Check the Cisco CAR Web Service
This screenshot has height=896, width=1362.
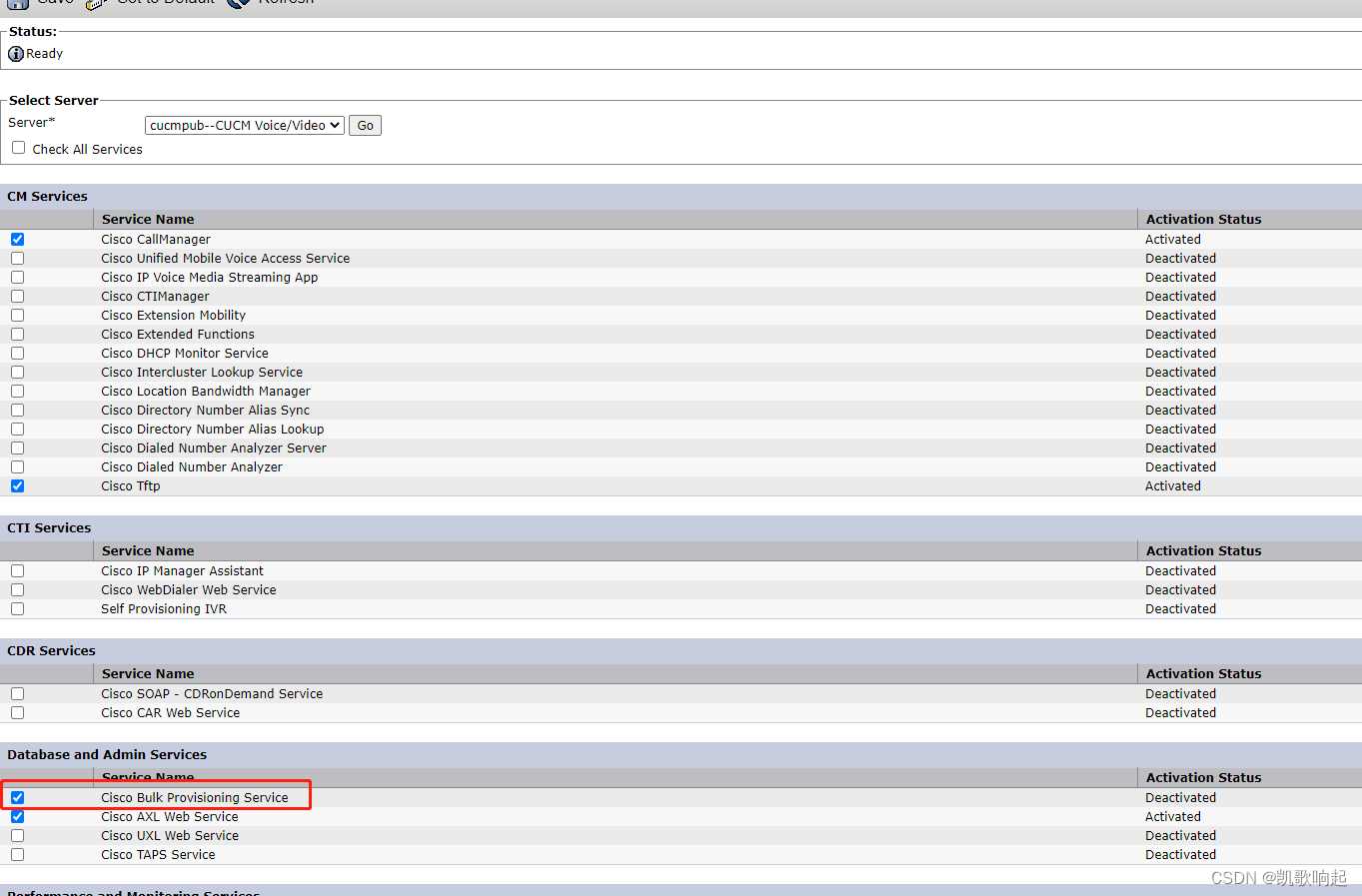click(17, 712)
